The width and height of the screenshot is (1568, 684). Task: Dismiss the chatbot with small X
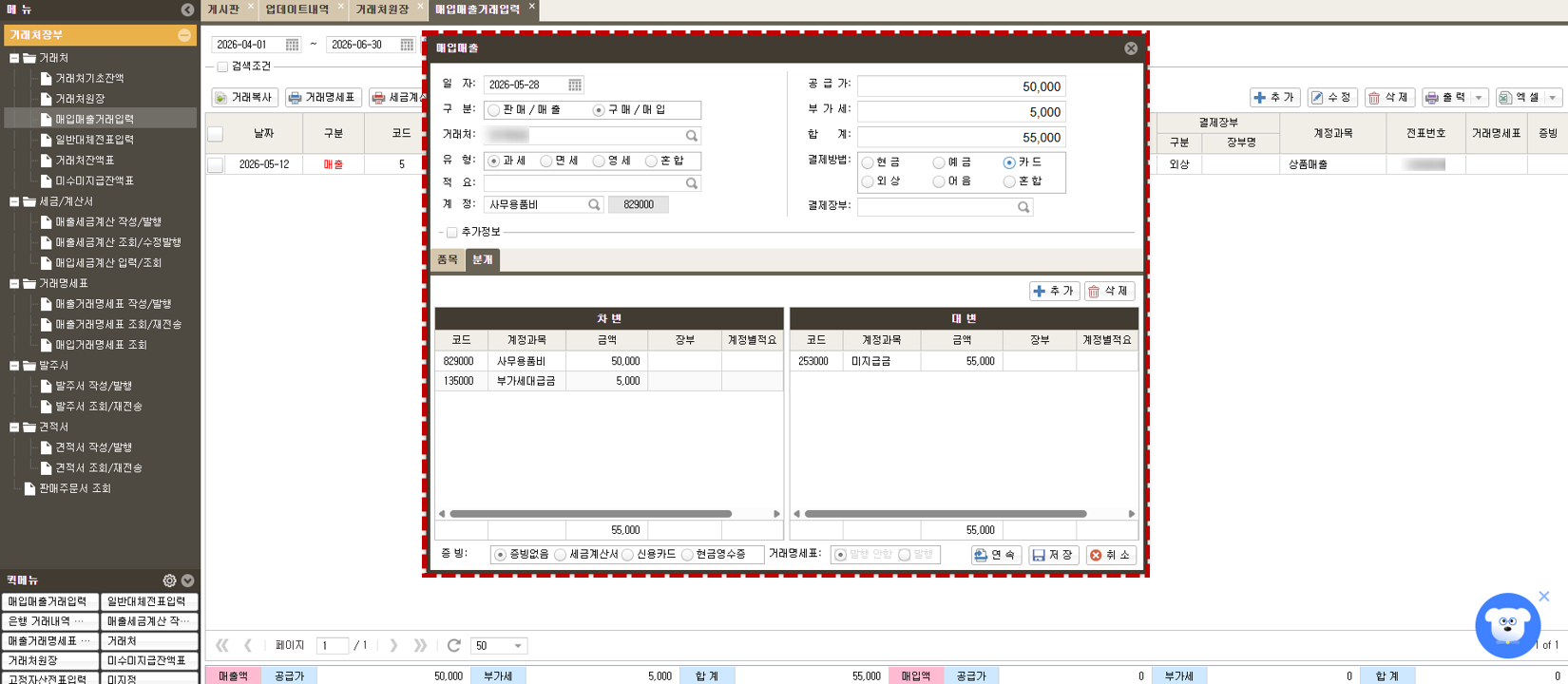[1544, 597]
